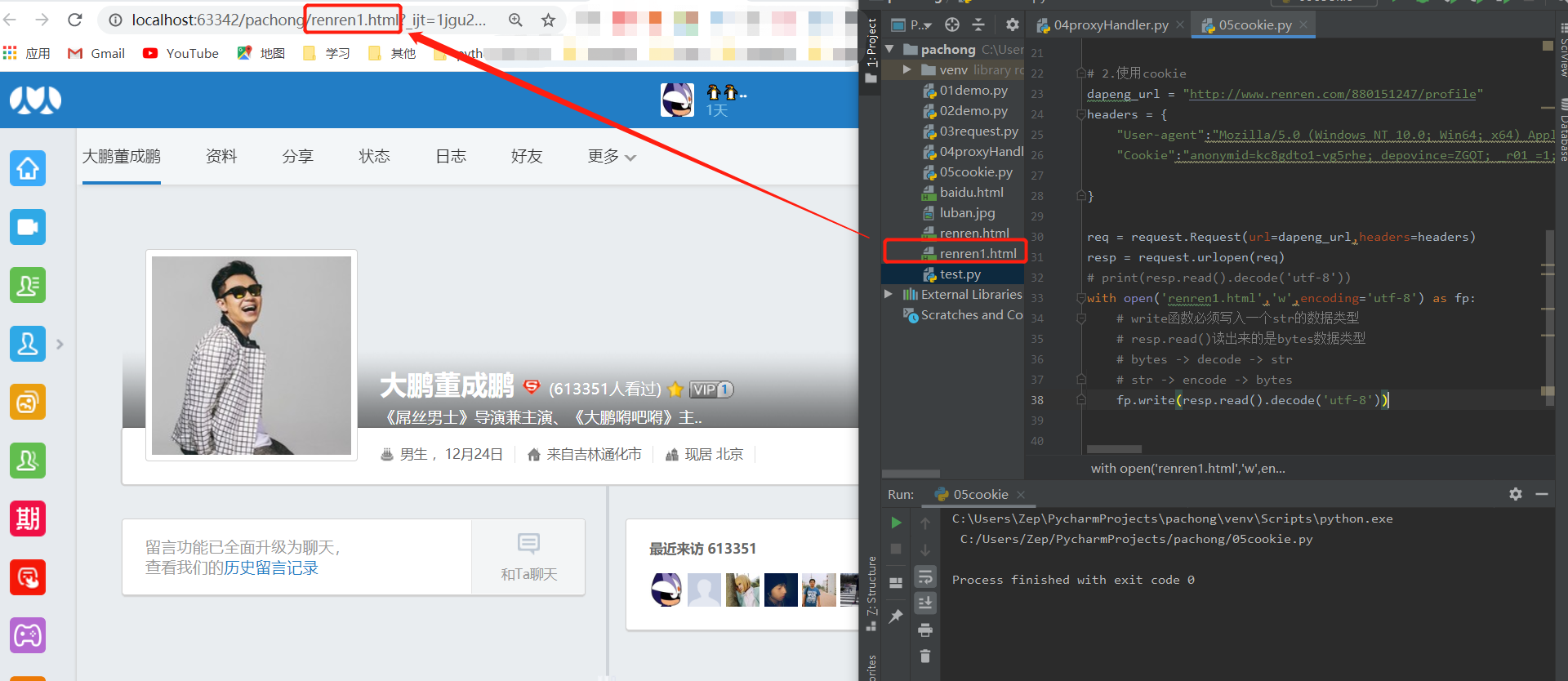The height and width of the screenshot is (681, 1568).
Task: Open the YouTube bookmark
Action: 180,53
